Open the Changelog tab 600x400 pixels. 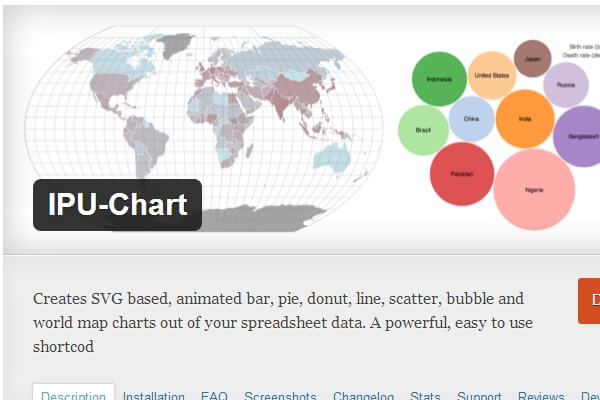364,395
